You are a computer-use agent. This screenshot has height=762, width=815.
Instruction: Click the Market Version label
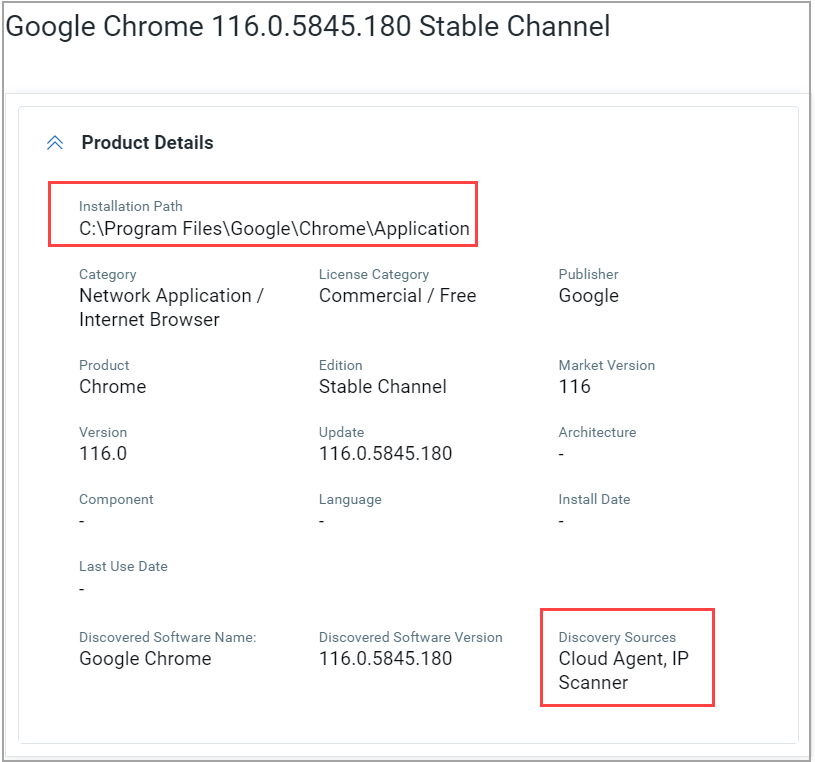(x=607, y=365)
